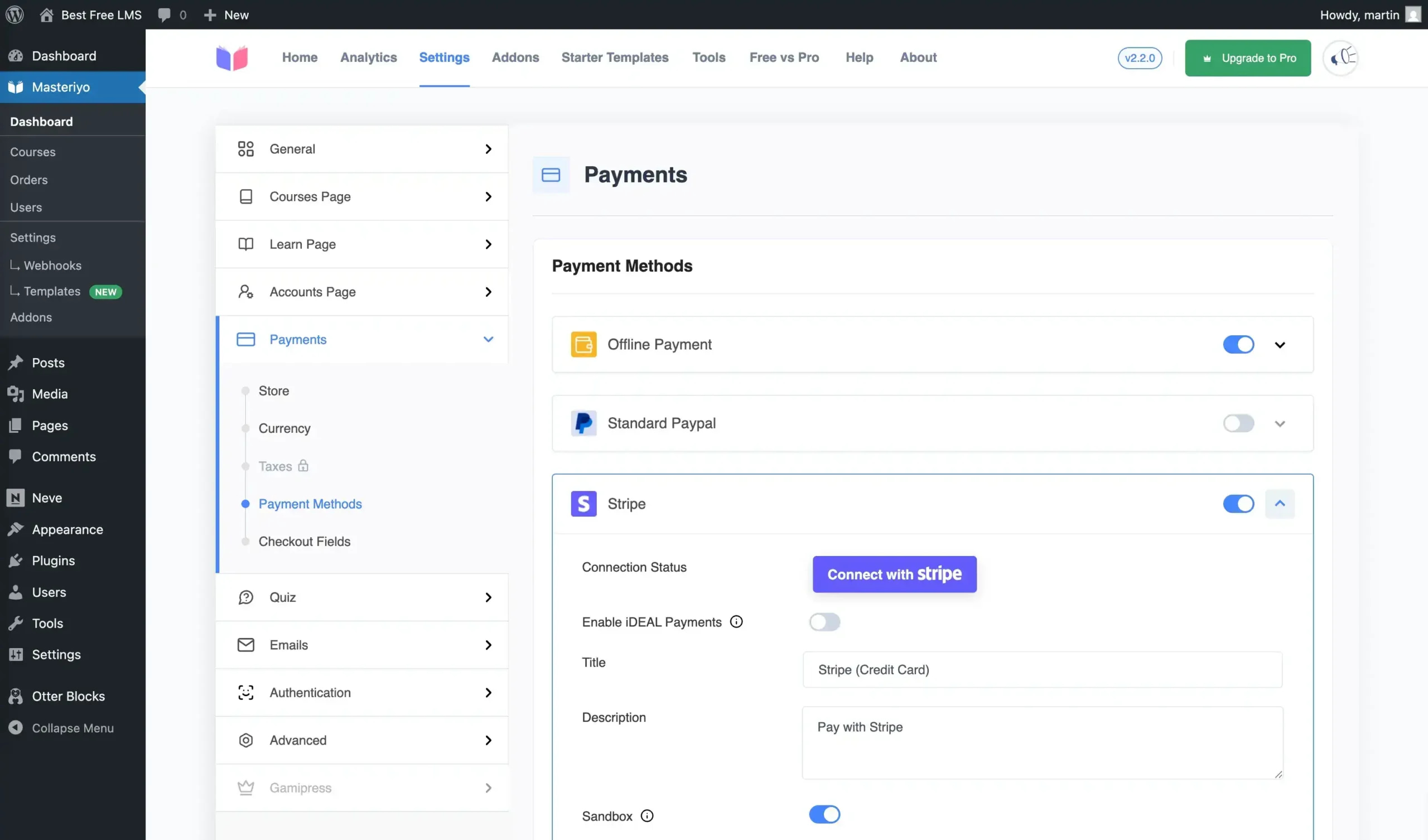This screenshot has height=840, width=1428.
Task: Click the Pay with Stripe description textarea
Action: 1042,742
